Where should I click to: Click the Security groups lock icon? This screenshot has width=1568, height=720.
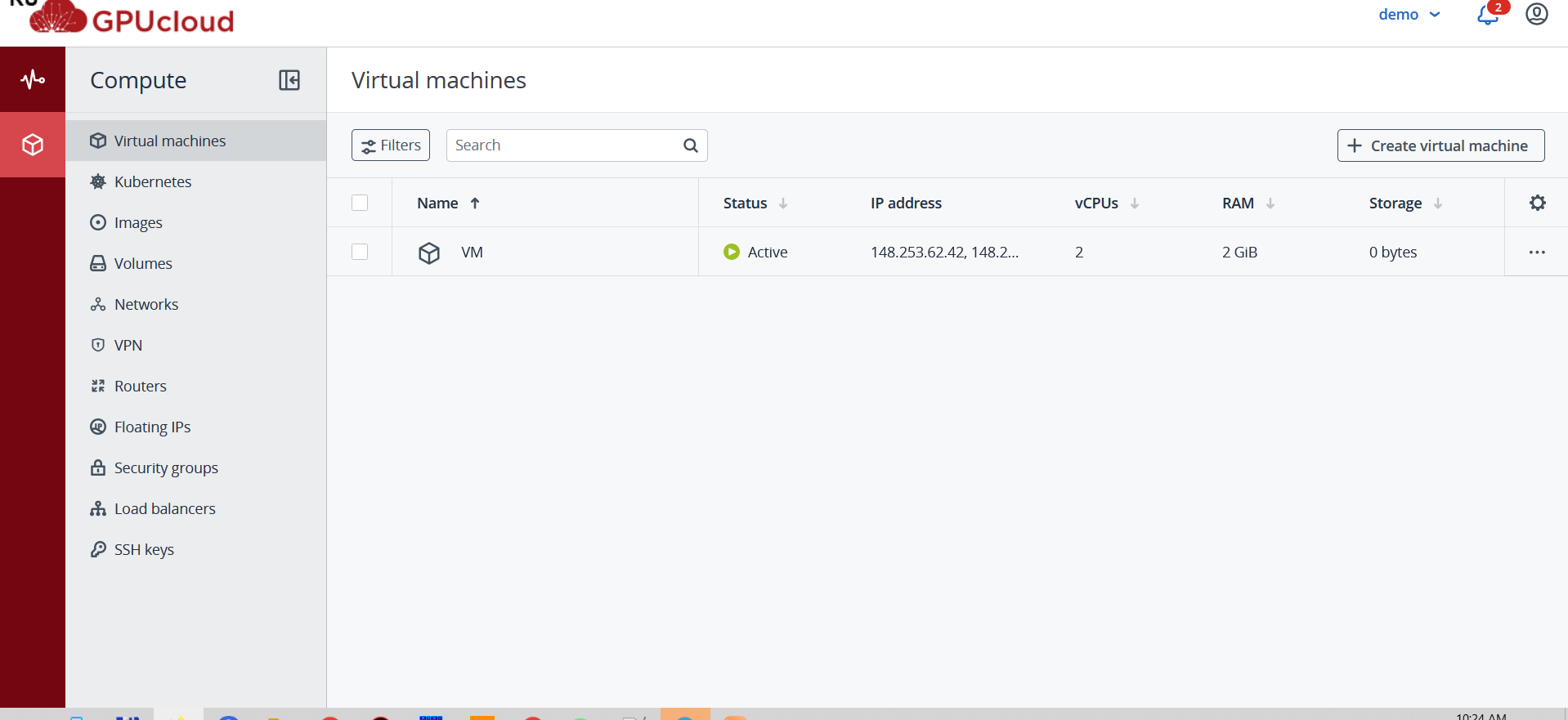pos(98,467)
